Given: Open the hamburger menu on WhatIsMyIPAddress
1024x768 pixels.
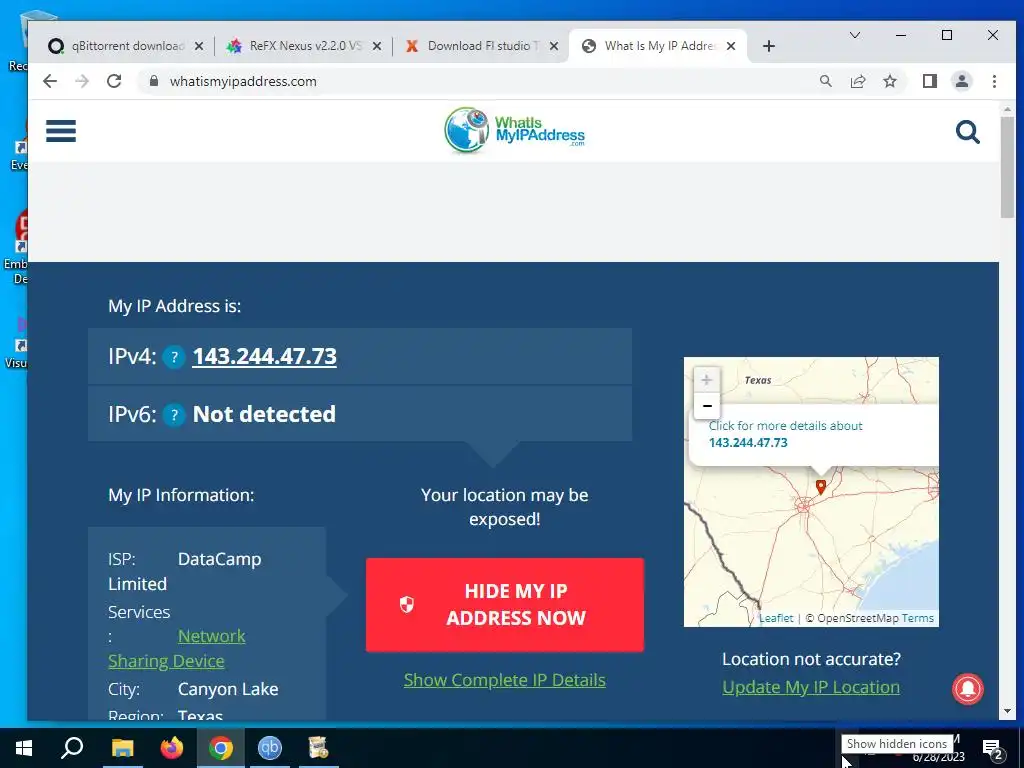Looking at the screenshot, I should point(61,131).
